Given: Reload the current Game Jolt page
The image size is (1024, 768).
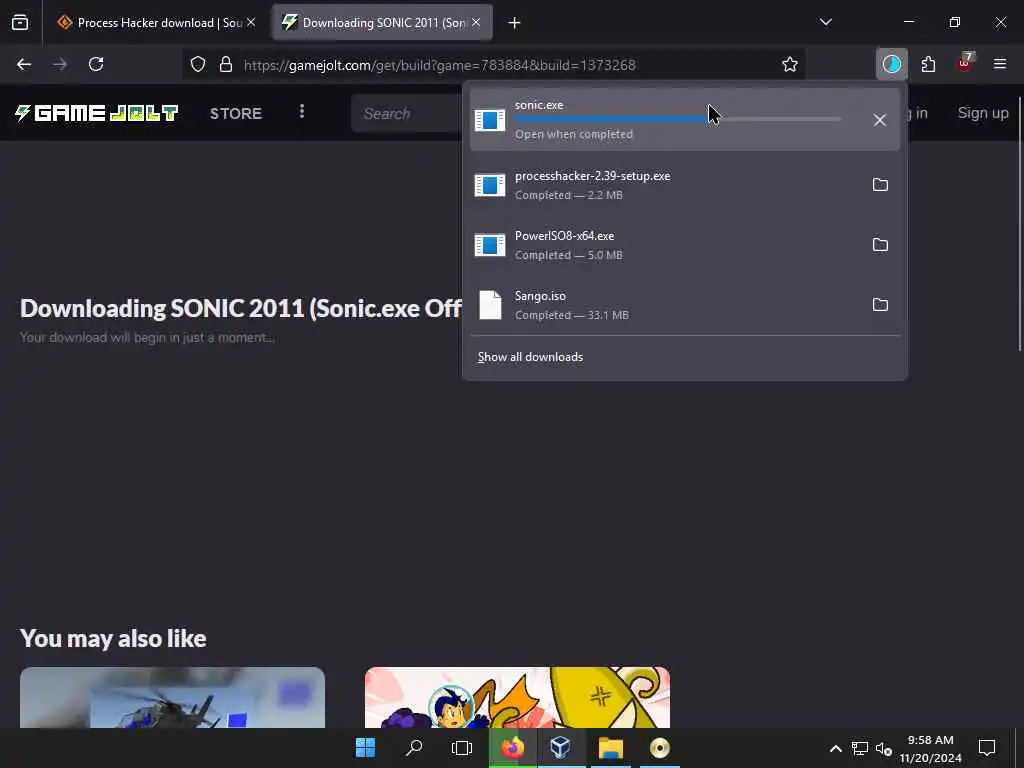Looking at the screenshot, I should click(96, 64).
